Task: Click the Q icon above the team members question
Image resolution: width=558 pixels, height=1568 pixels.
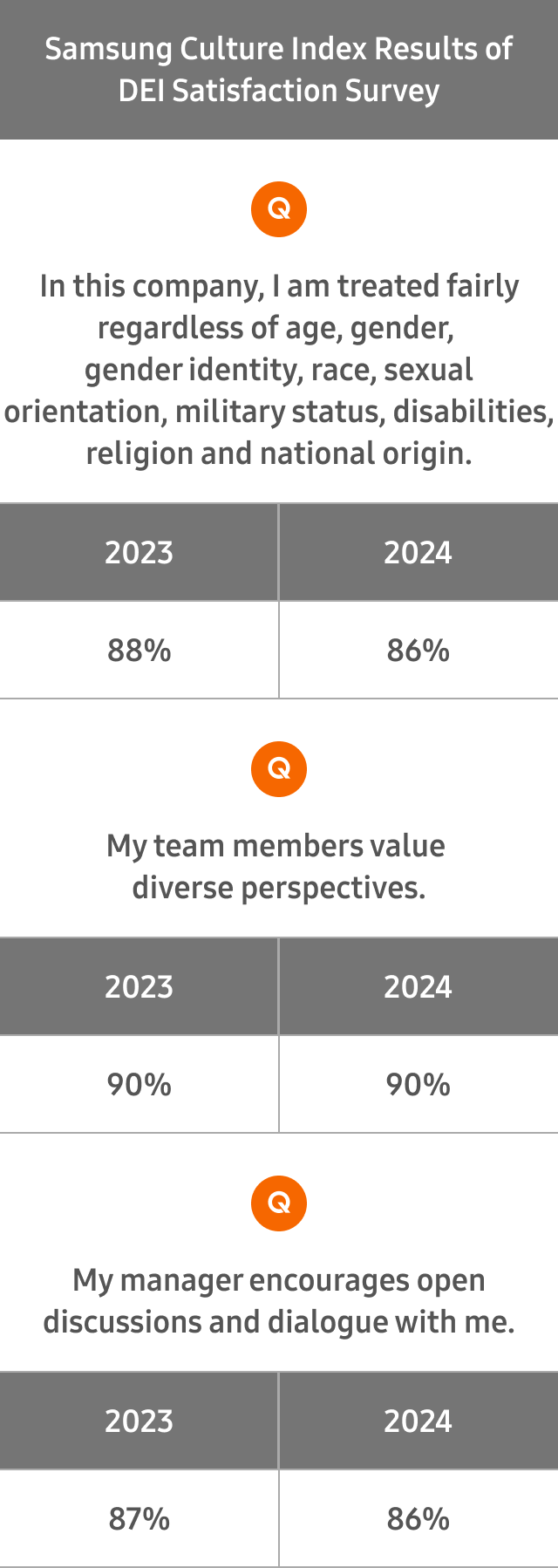Action: coord(279,769)
